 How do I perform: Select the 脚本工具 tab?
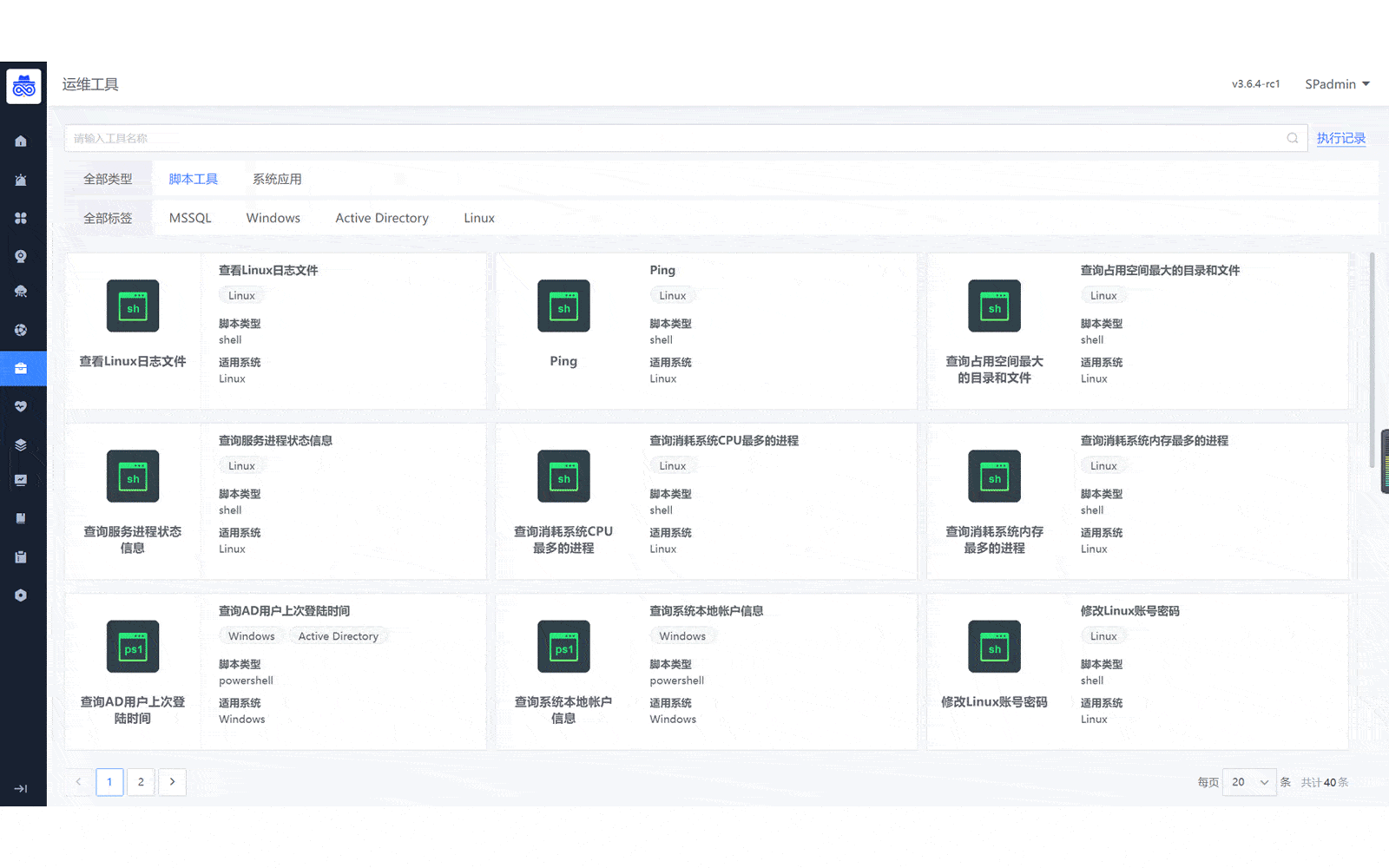pos(194,179)
